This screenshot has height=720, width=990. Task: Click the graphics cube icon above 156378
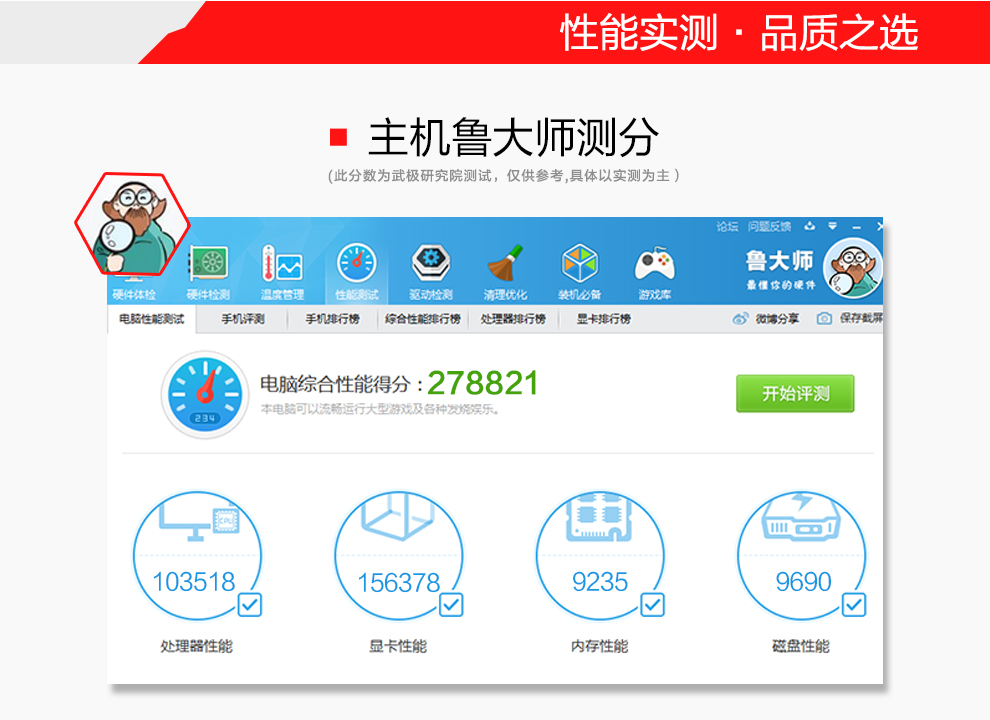coord(398,518)
